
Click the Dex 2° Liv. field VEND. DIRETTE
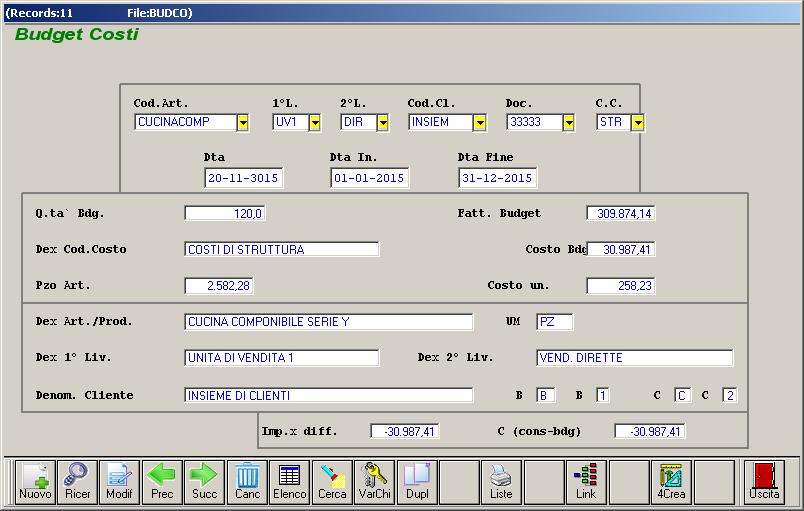click(x=635, y=358)
